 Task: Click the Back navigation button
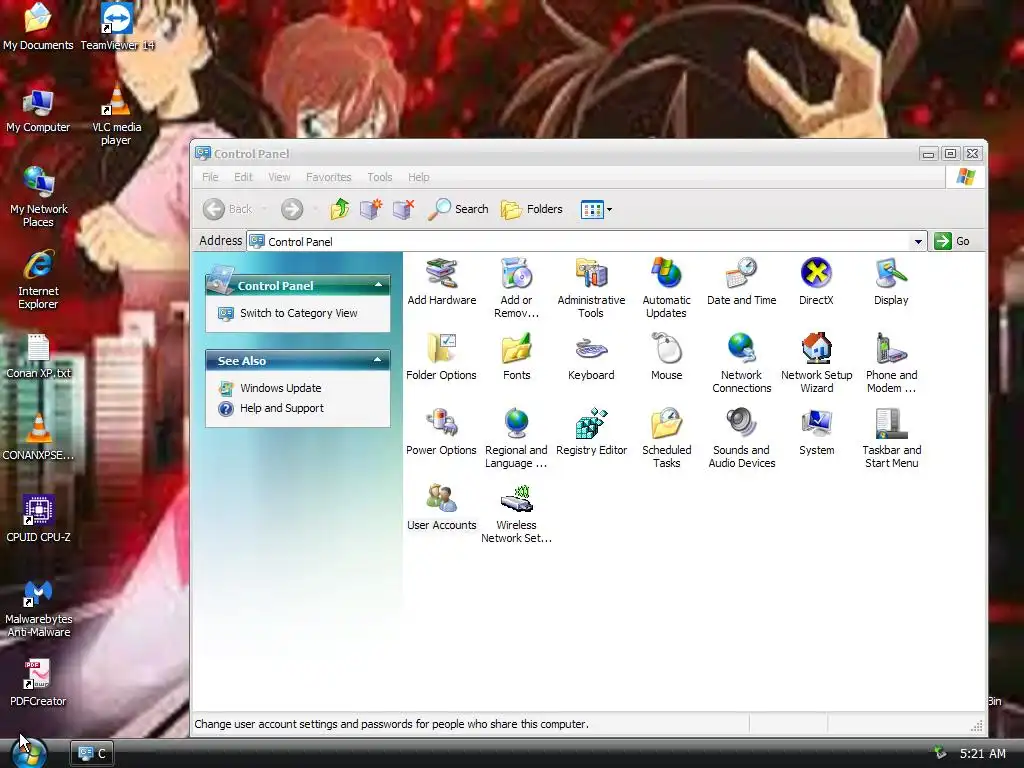(x=227, y=209)
